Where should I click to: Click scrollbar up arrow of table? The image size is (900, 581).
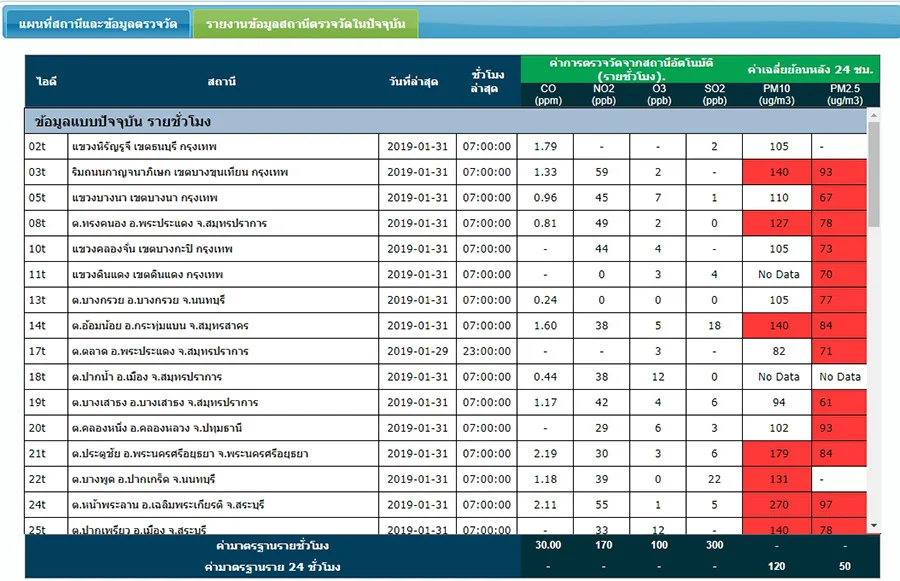click(x=874, y=115)
